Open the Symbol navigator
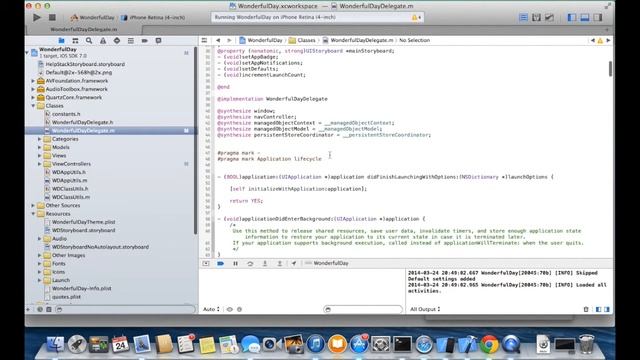Image resolution: width=640 pixels, height=360 pixels. (75, 41)
